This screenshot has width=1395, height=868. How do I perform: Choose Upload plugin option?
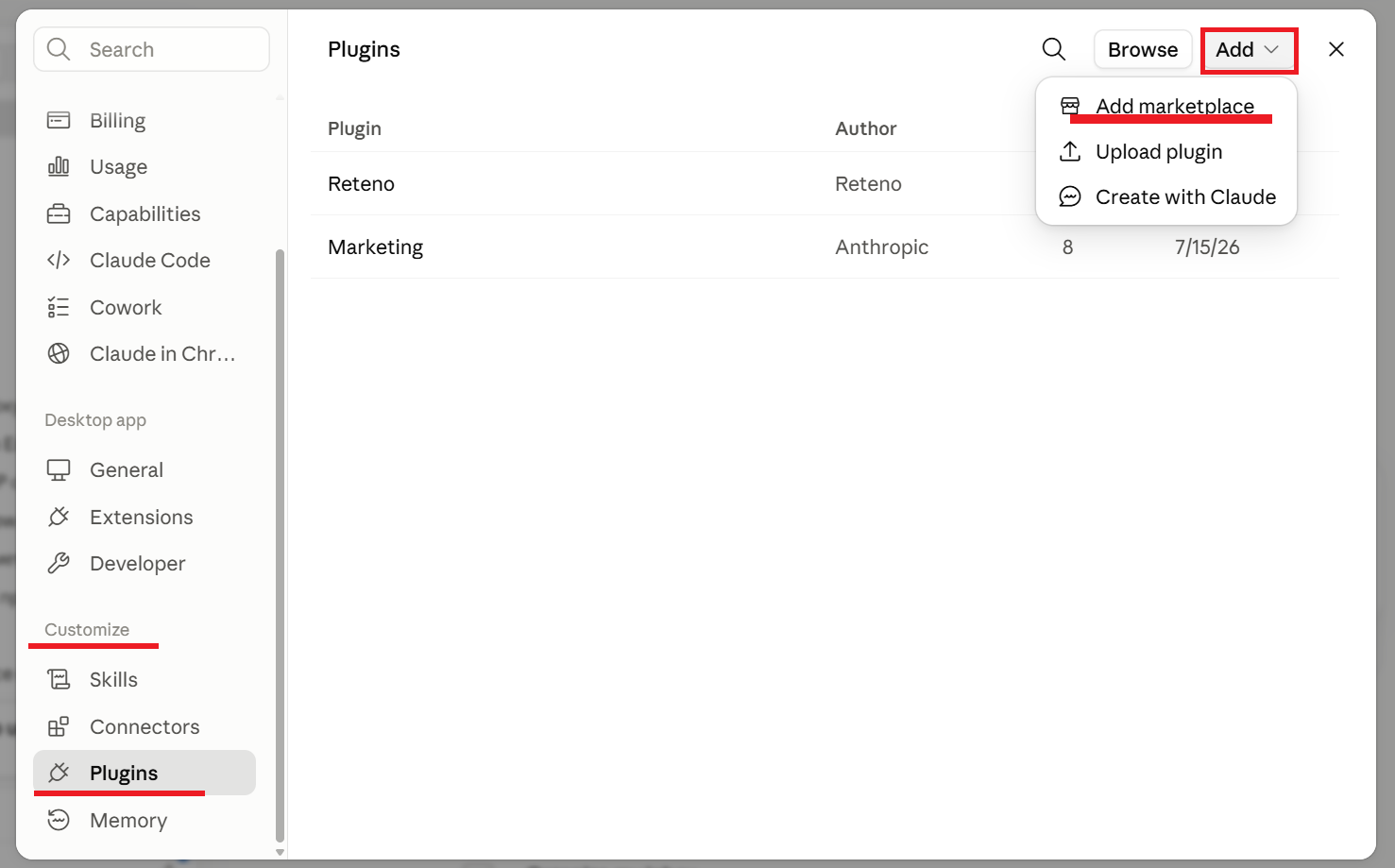1166,151
